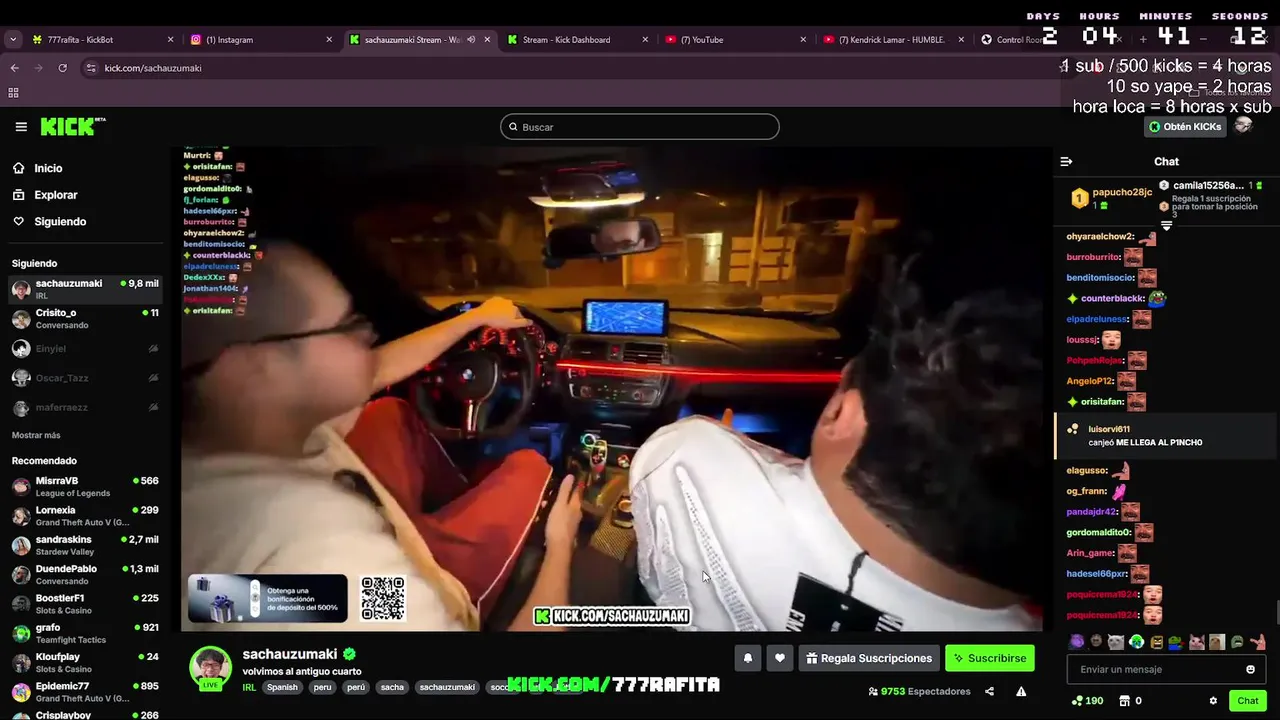This screenshot has width=1280, height=720.
Task: Click the IRL category link
Action: click(249, 687)
